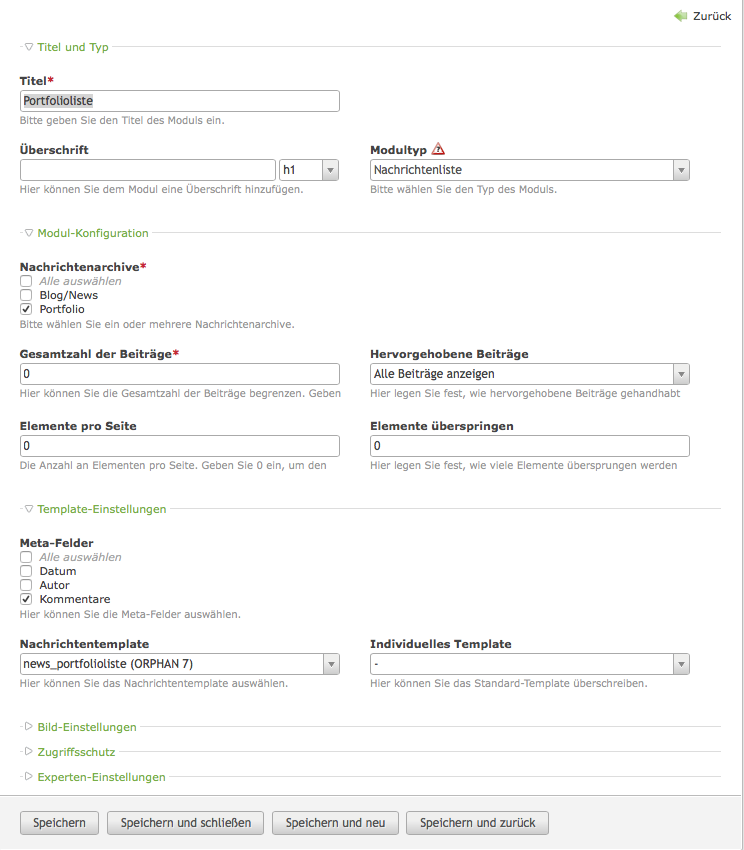Image resolution: width=744 pixels, height=850 pixels.
Task: Focus the Überschrift text field
Action: 147,170
